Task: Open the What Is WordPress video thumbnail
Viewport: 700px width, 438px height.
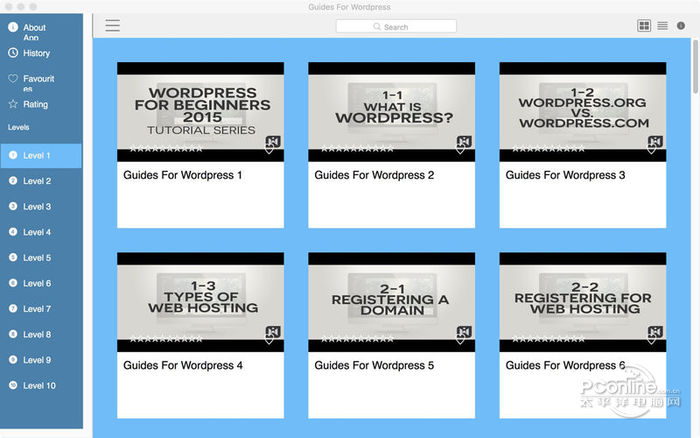Action: tap(392, 112)
